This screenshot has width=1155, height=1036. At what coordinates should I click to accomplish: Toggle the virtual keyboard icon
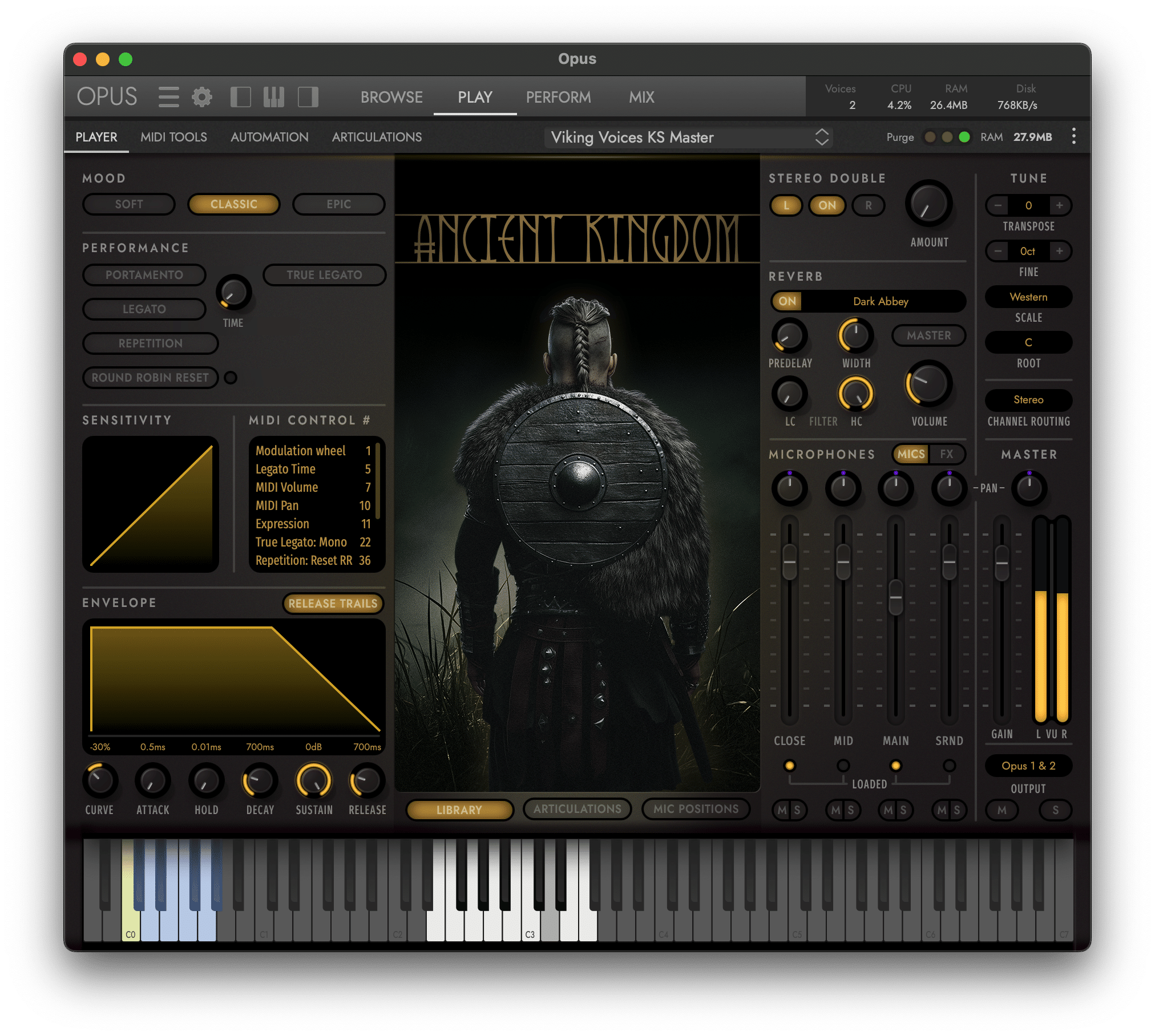pos(274,97)
